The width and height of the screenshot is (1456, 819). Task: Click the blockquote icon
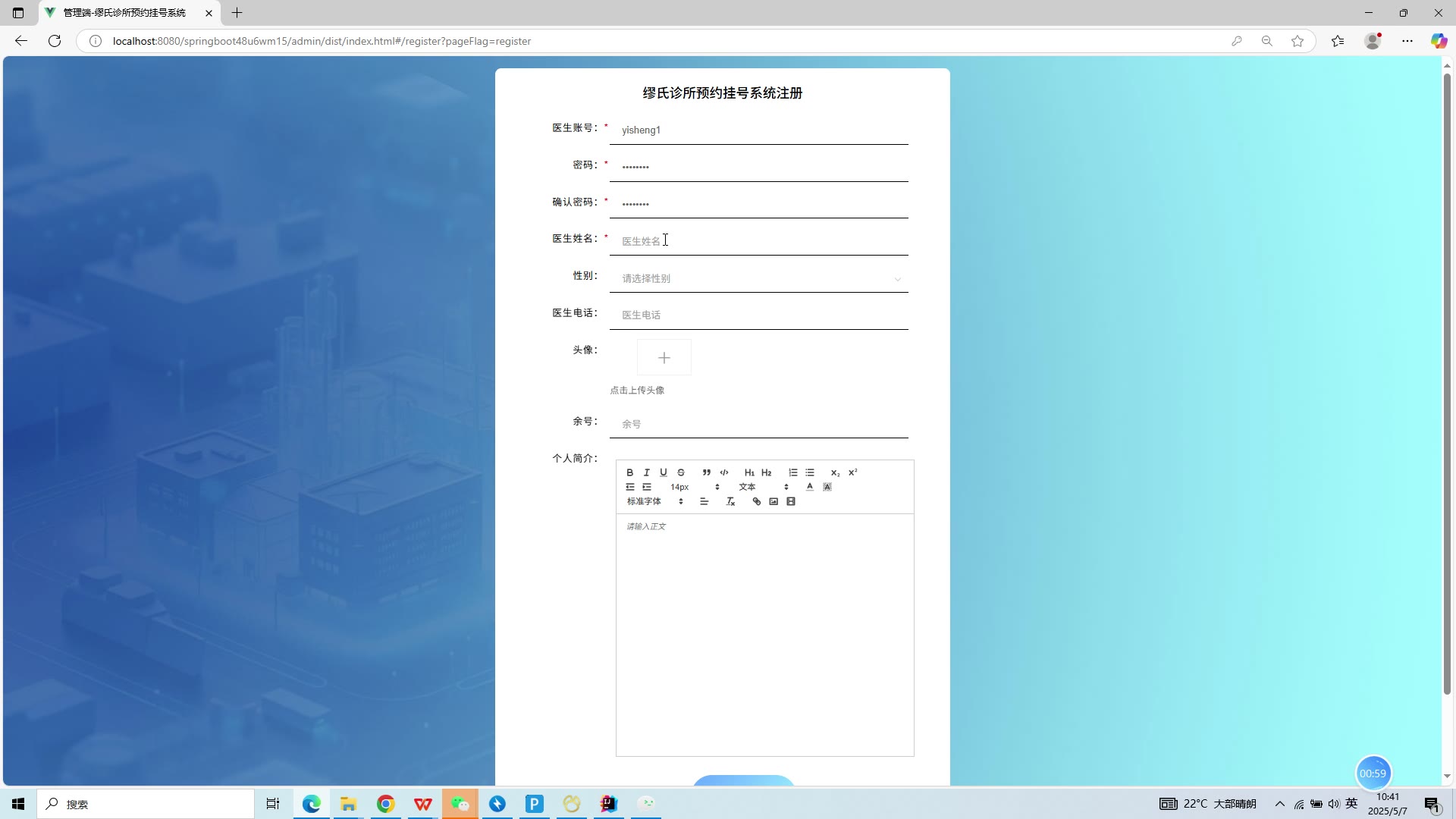(706, 472)
